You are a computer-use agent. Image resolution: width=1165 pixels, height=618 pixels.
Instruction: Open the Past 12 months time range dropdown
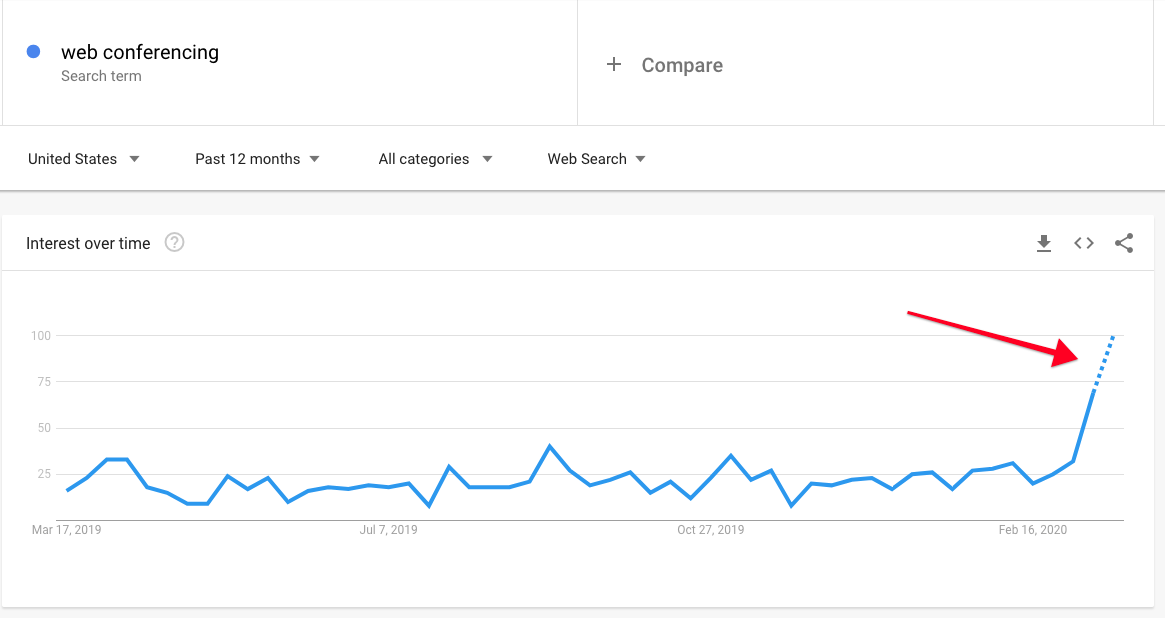[257, 159]
